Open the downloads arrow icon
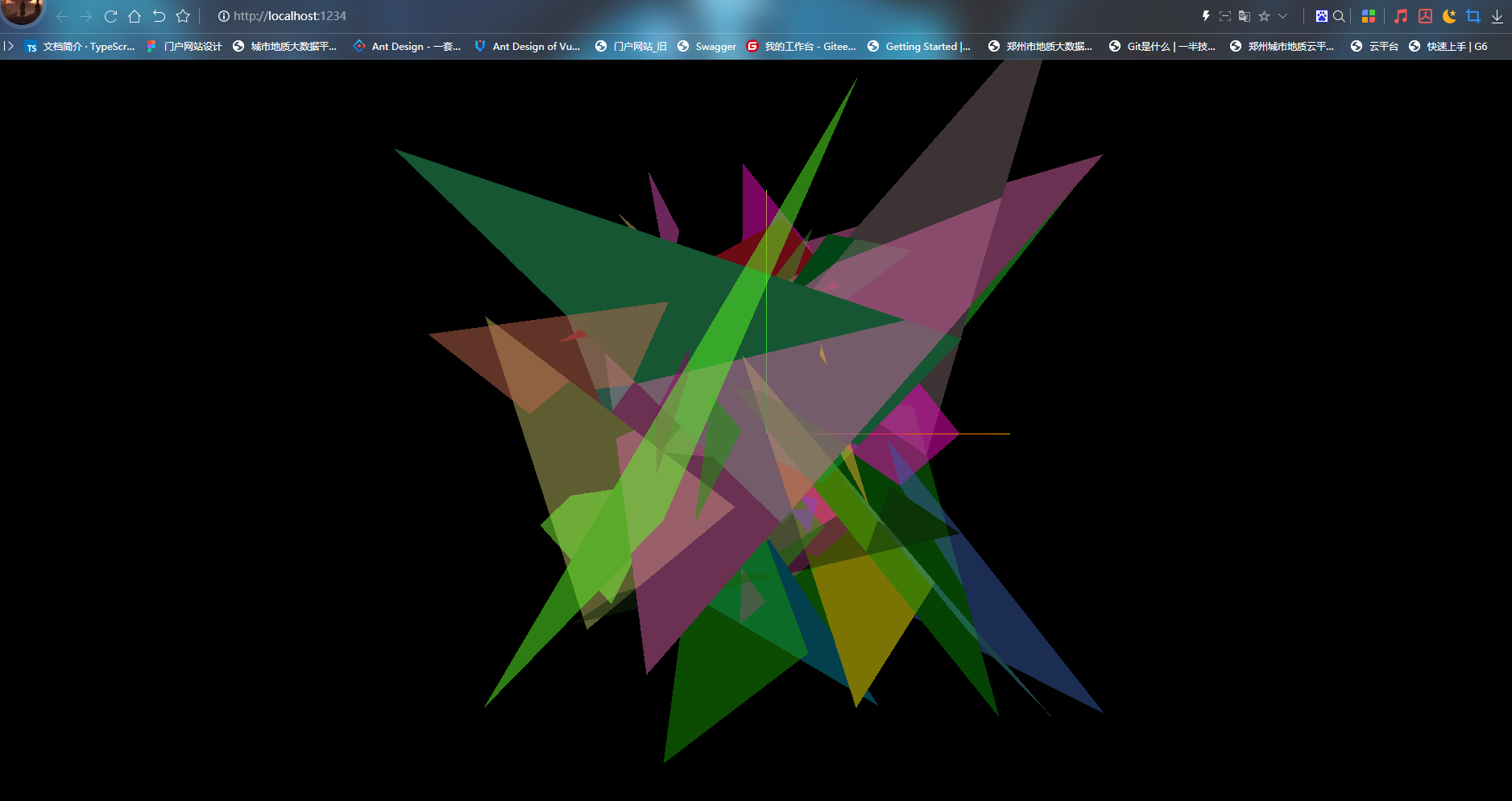 [1498, 16]
